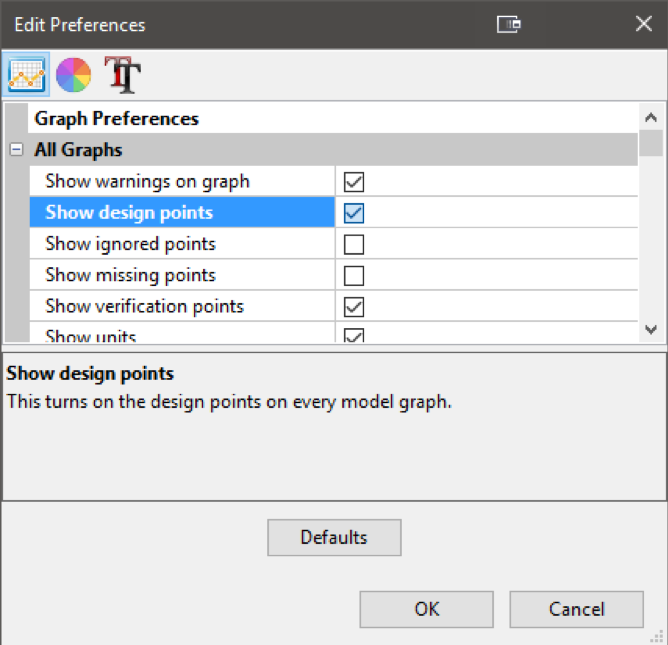The width and height of the screenshot is (668, 645).
Task: Enable Show ignored points checkbox
Action: pos(354,244)
